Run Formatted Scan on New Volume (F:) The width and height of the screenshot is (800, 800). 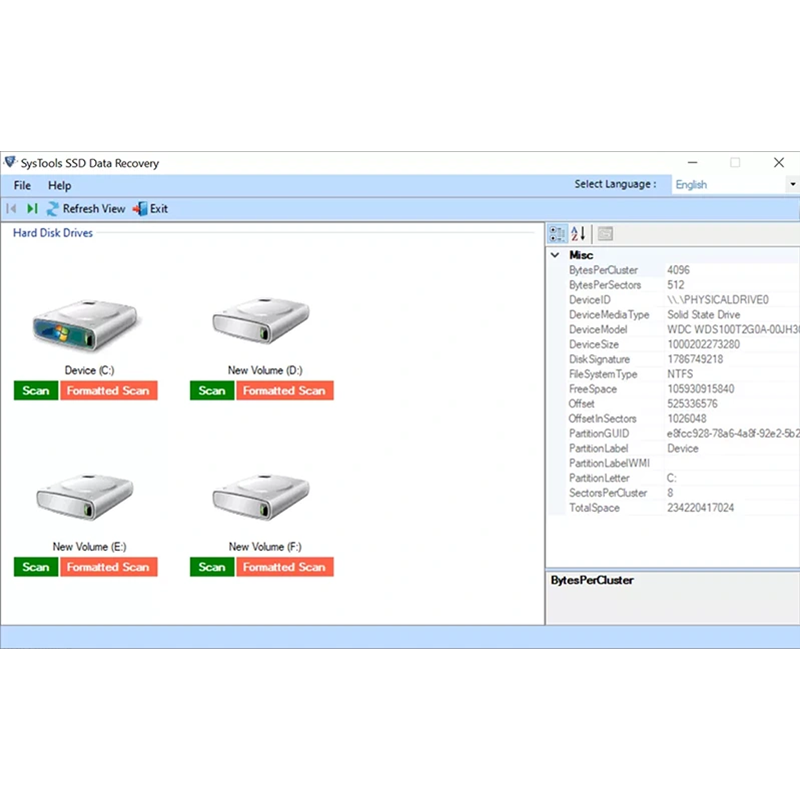tap(285, 567)
